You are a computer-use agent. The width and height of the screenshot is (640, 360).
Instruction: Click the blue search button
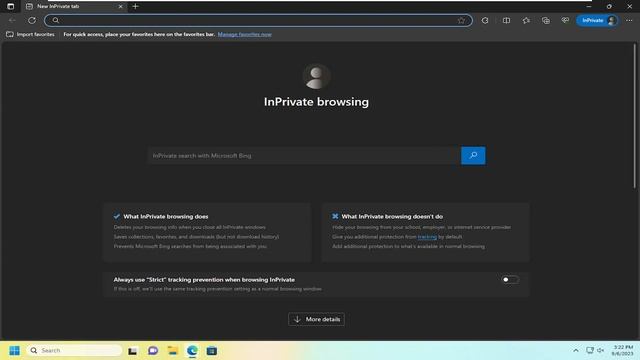(473, 156)
